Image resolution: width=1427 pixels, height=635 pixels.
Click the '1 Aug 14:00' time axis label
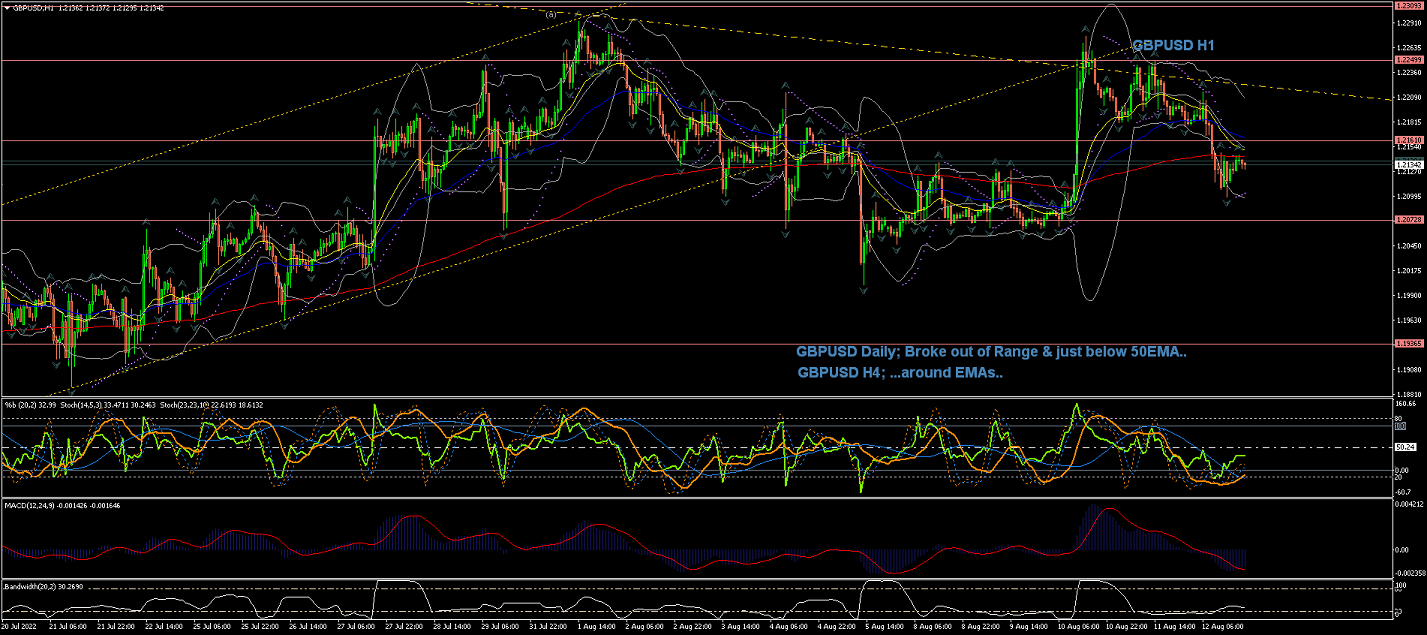[x=599, y=627]
